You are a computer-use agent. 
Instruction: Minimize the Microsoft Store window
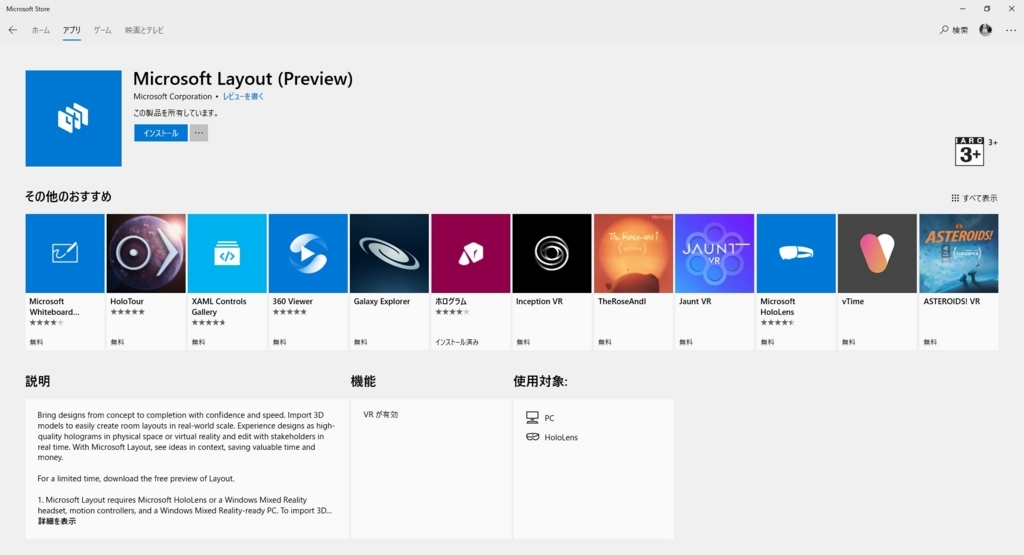(963, 8)
